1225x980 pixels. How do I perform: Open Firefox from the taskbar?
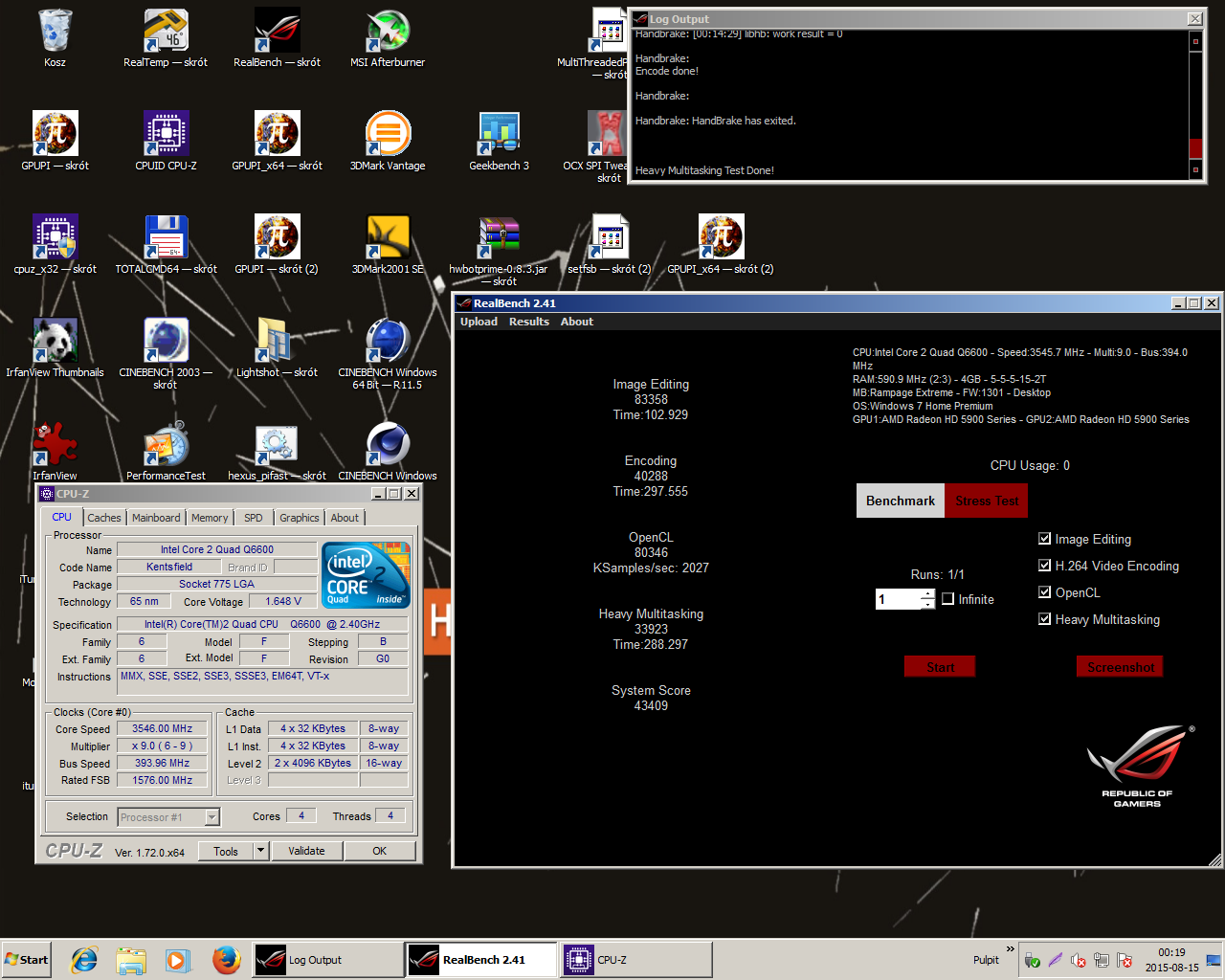pos(226,960)
